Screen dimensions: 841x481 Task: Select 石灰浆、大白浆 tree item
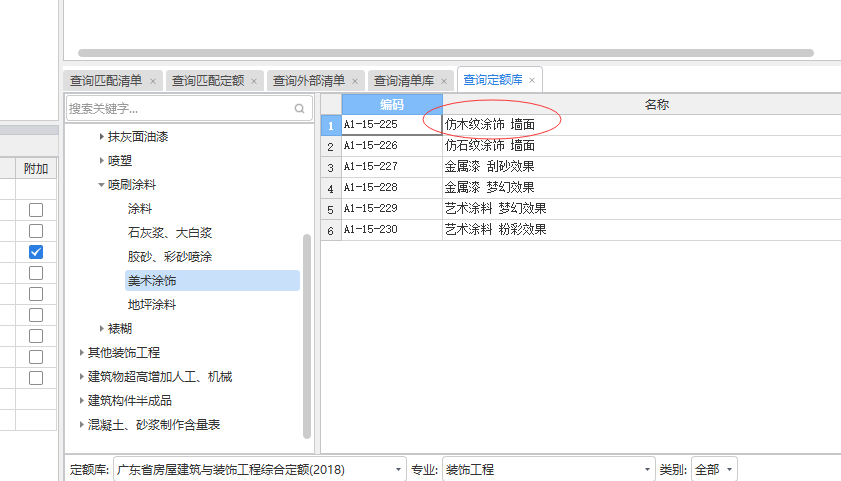click(170, 233)
